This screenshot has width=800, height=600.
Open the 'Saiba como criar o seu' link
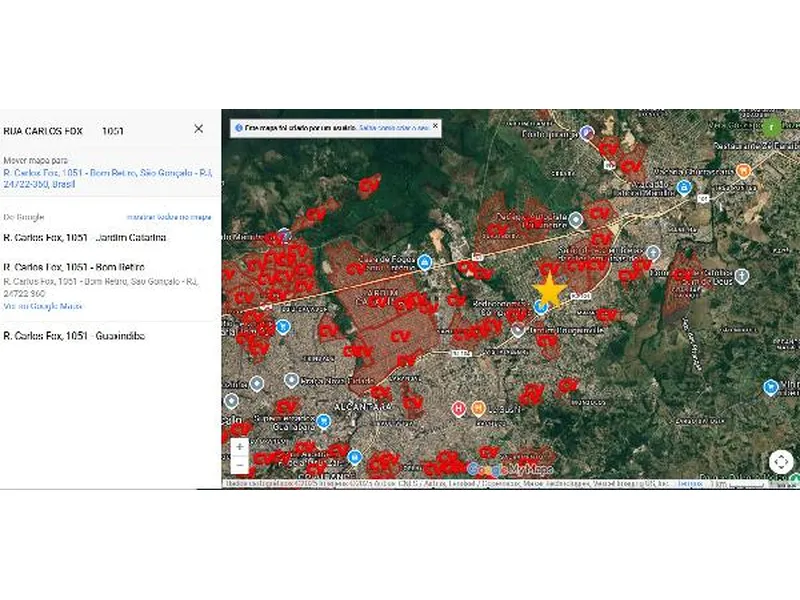coord(394,128)
